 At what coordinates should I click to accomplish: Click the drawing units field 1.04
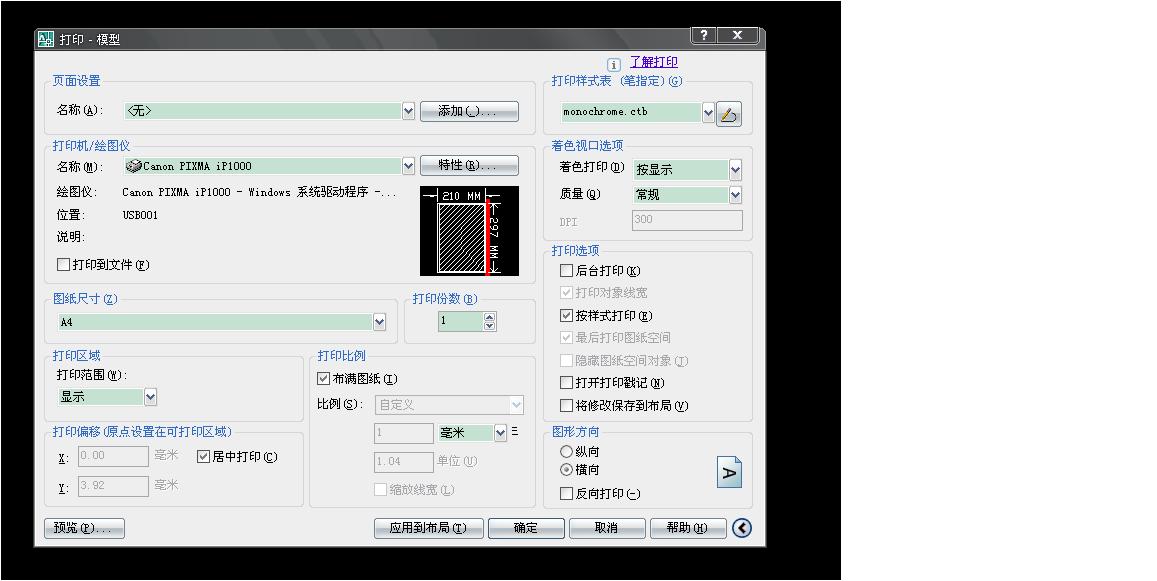pyautogui.click(x=404, y=462)
